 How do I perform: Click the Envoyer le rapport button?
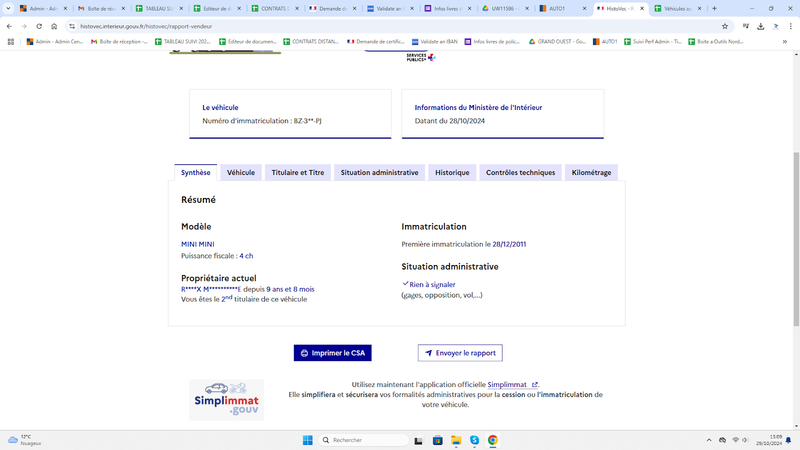pyautogui.click(x=460, y=353)
